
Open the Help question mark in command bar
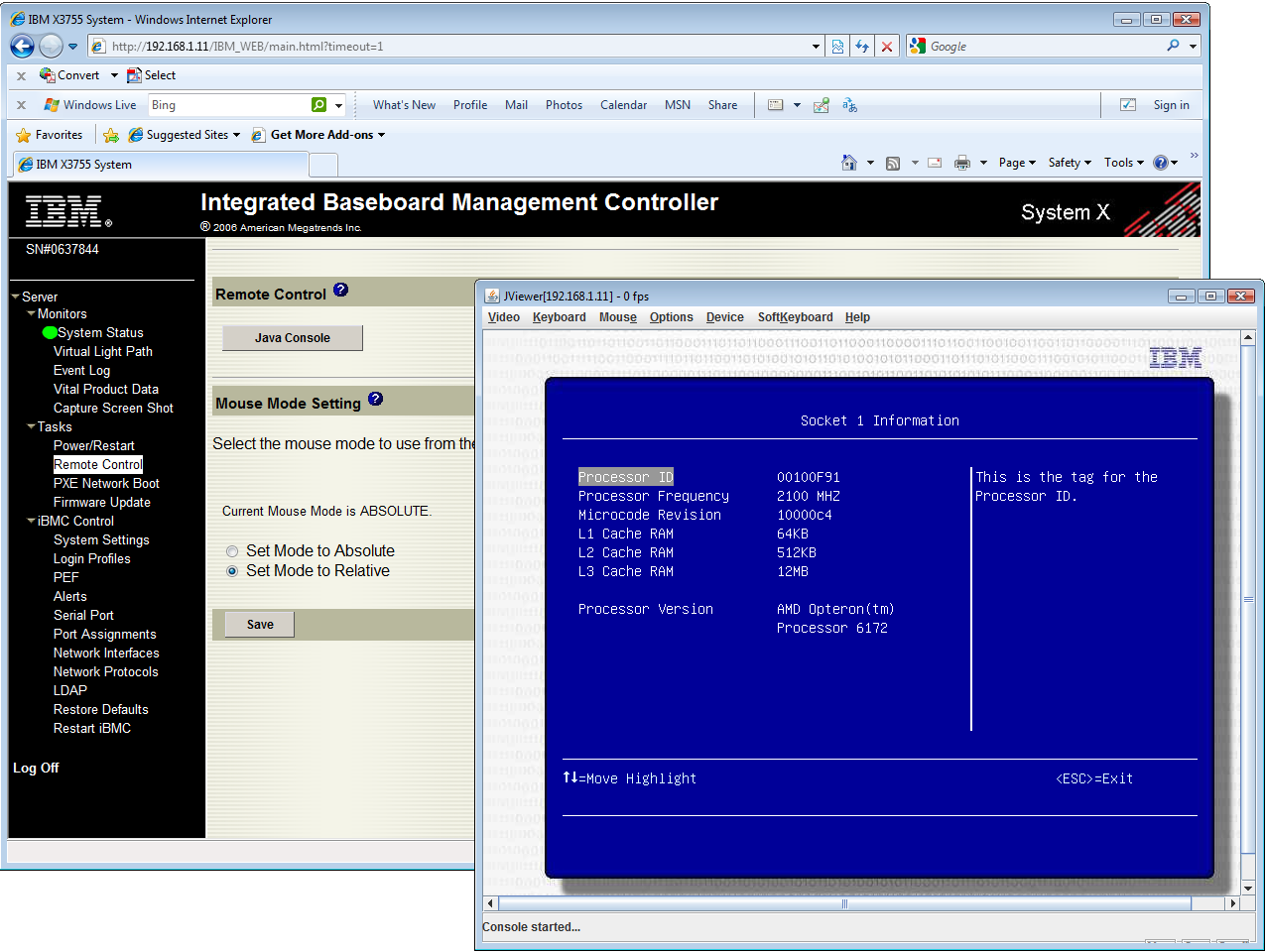pos(1161,163)
